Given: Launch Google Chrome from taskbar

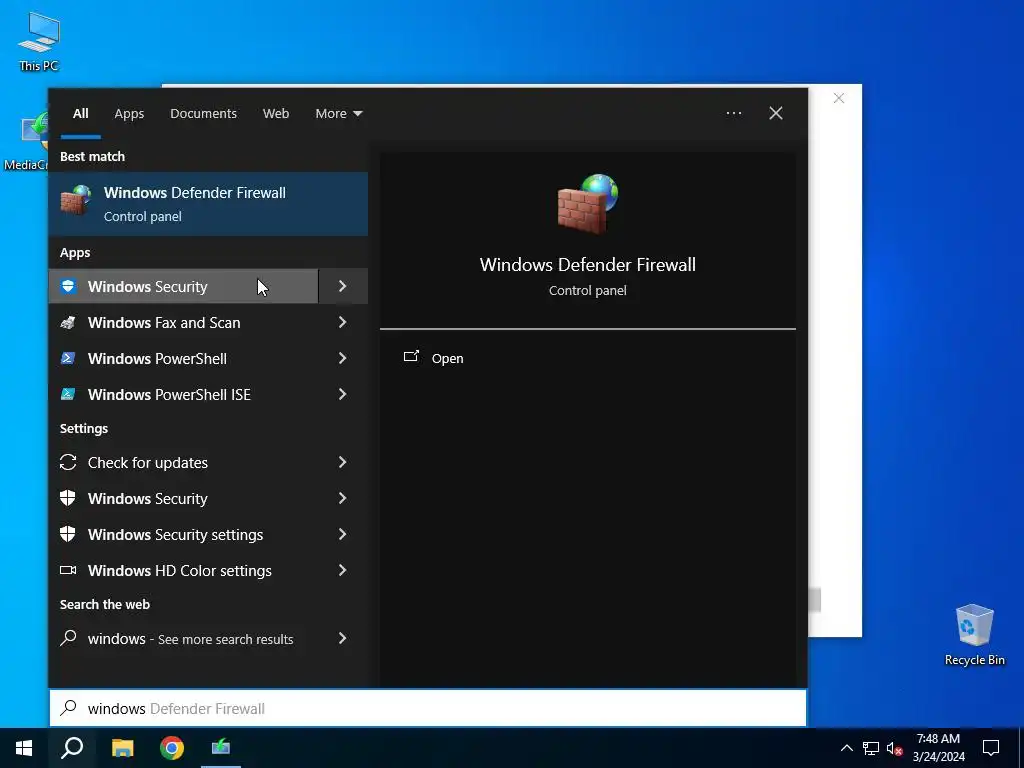Looking at the screenshot, I should 172,748.
